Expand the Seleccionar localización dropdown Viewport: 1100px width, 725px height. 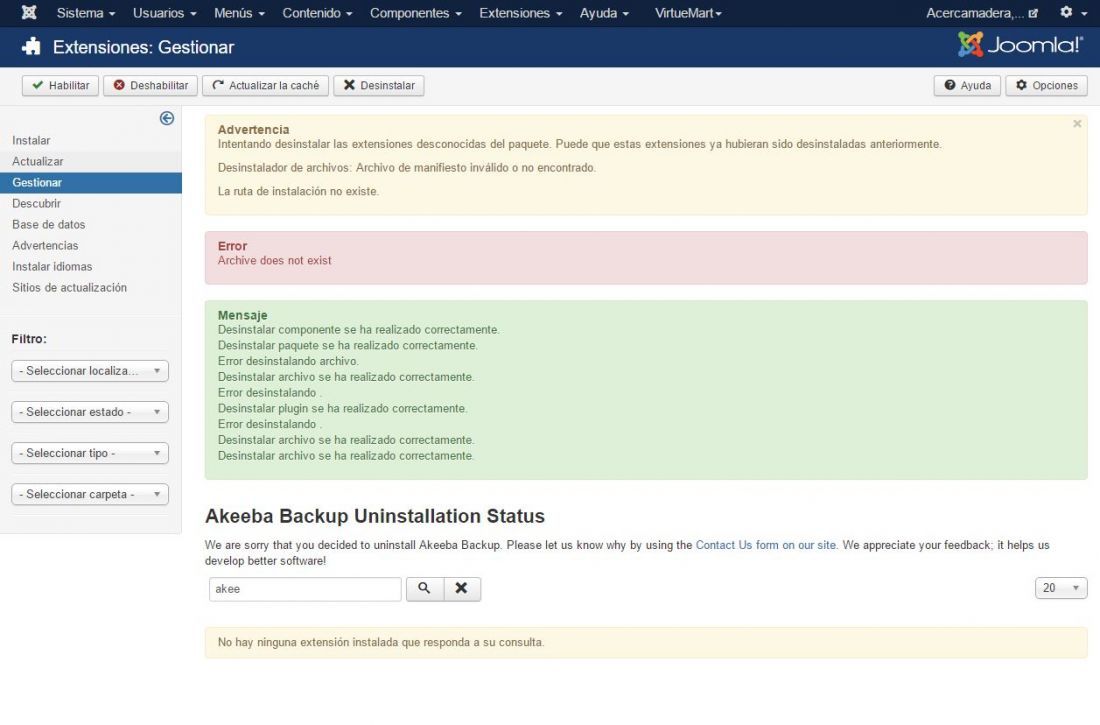[x=90, y=371]
